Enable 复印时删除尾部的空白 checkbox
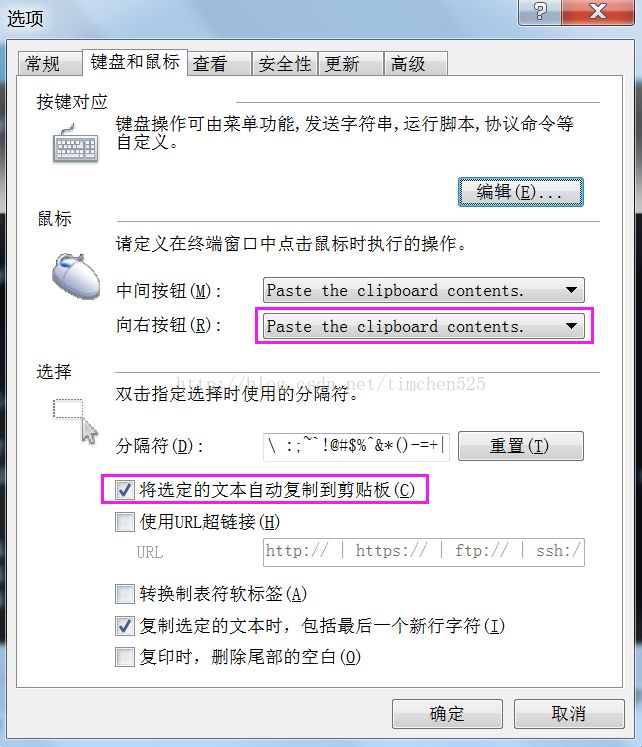The image size is (642, 747). (x=125, y=657)
